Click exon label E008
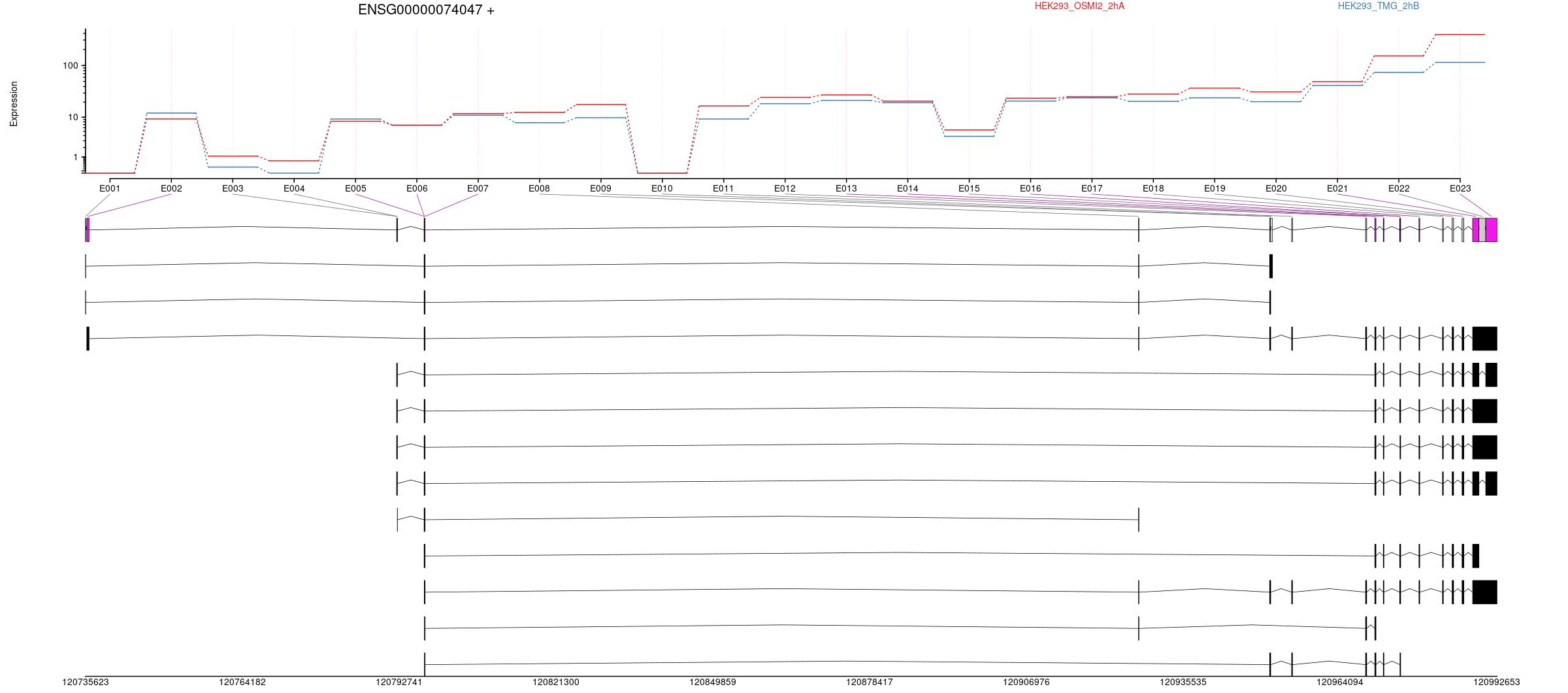This screenshot has height=693, width=1568. coord(539,188)
